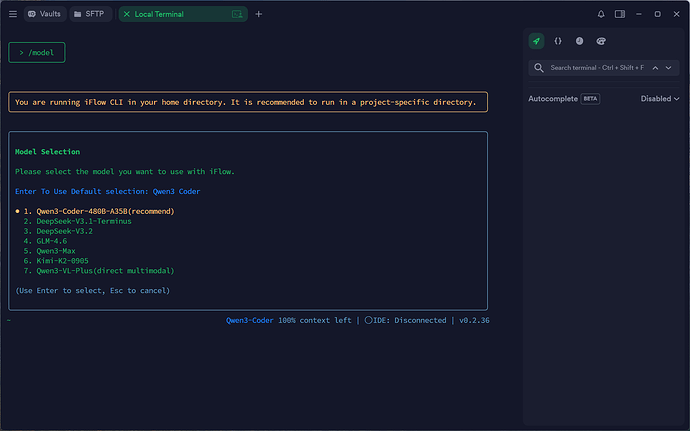The image size is (690, 431).
Task: Click version v0.2.36 in status bar
Action: coord(474,320)
